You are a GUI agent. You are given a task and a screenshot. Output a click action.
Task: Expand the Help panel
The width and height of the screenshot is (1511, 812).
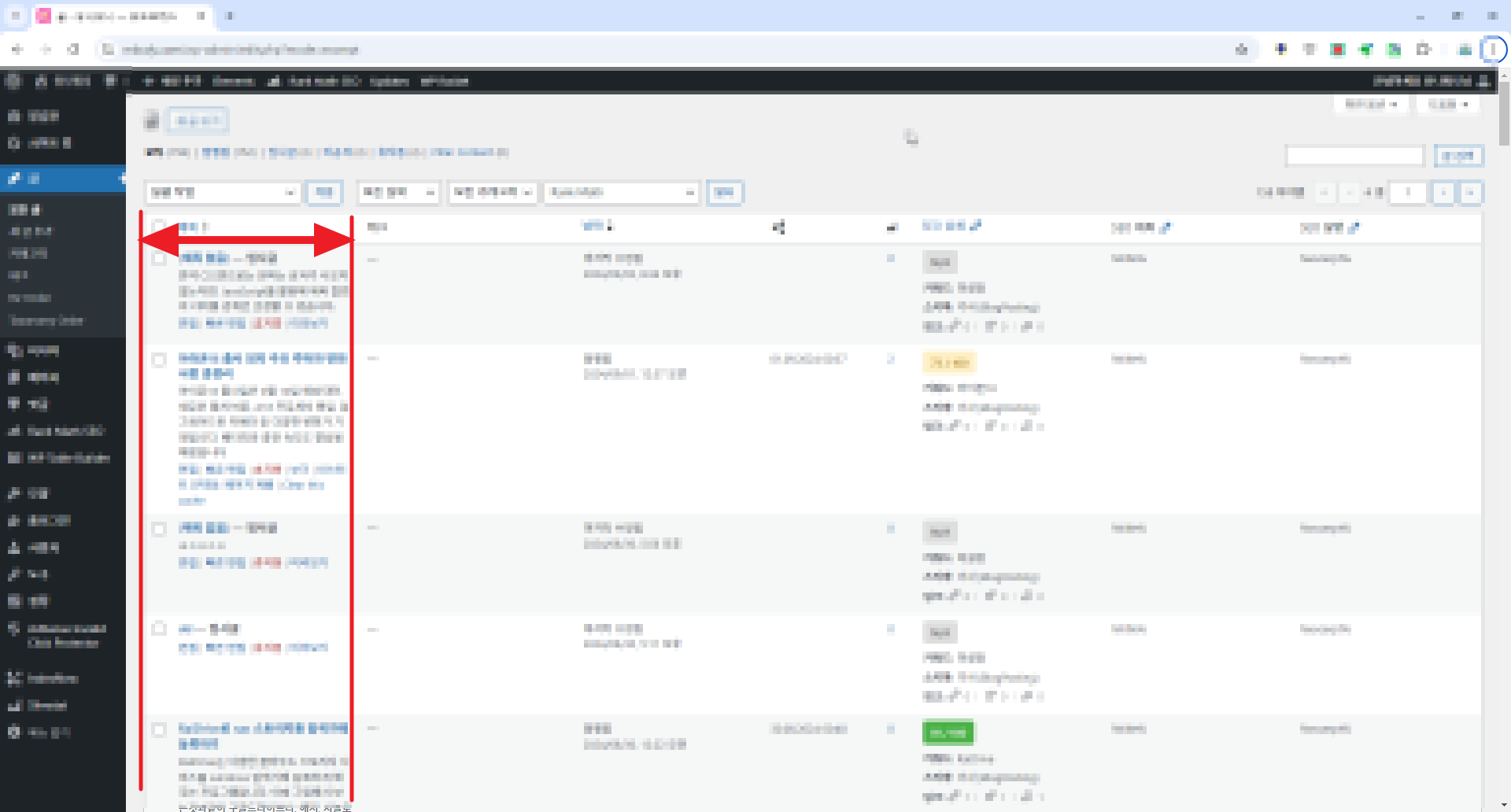[1447, 104]
